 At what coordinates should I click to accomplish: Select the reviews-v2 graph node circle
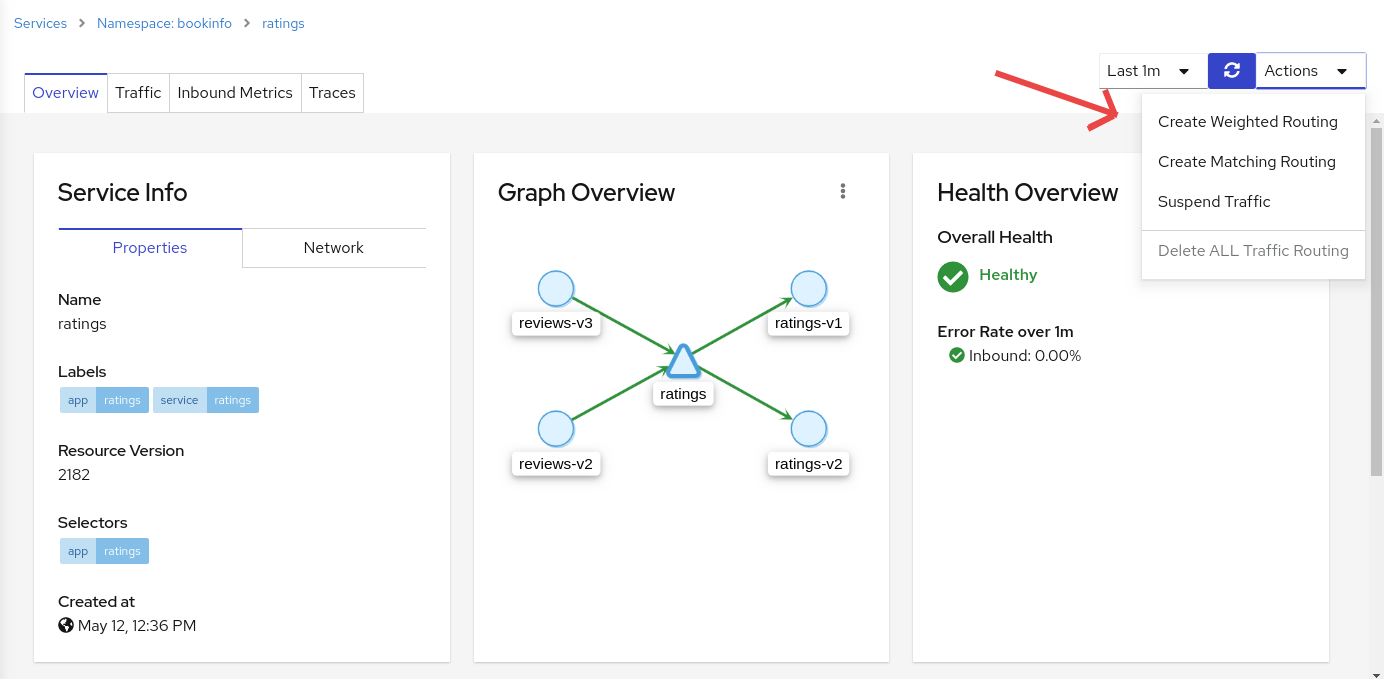[x=556, y=429]
